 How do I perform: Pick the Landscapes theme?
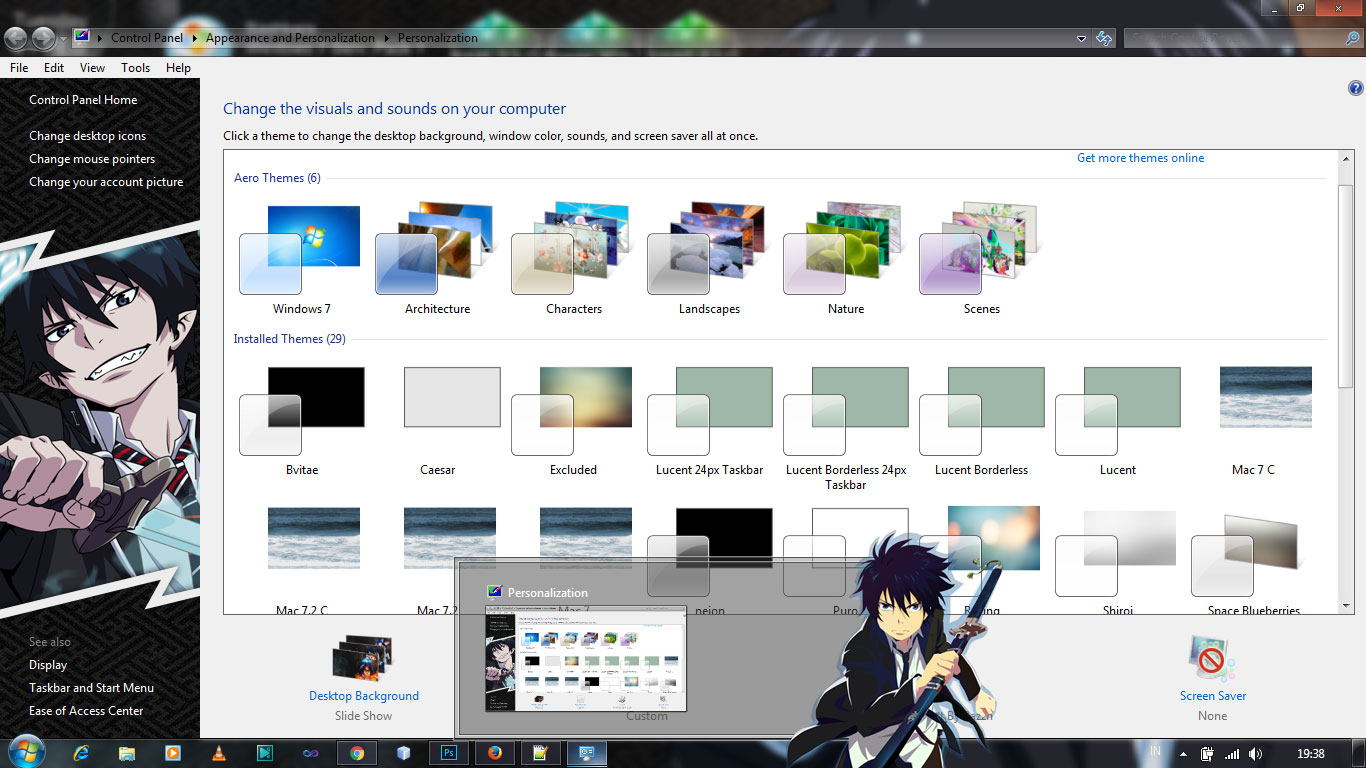pos(709,258)
